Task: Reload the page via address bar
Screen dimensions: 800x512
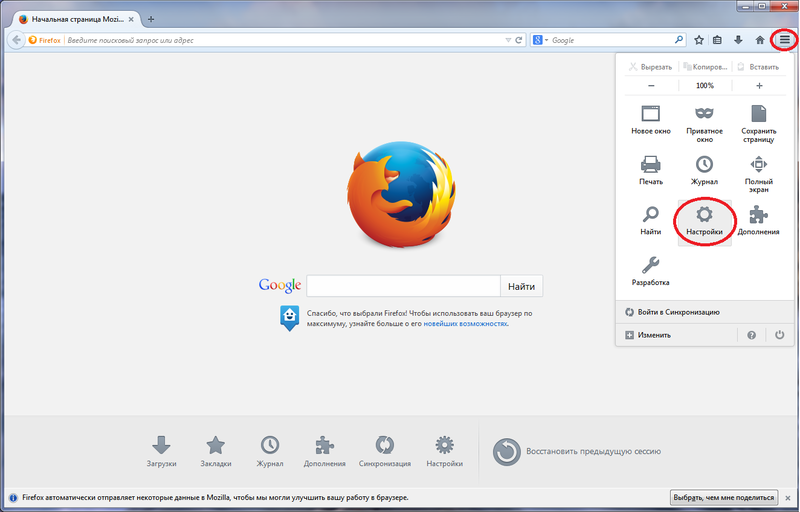Action: [x=519, y=40]
